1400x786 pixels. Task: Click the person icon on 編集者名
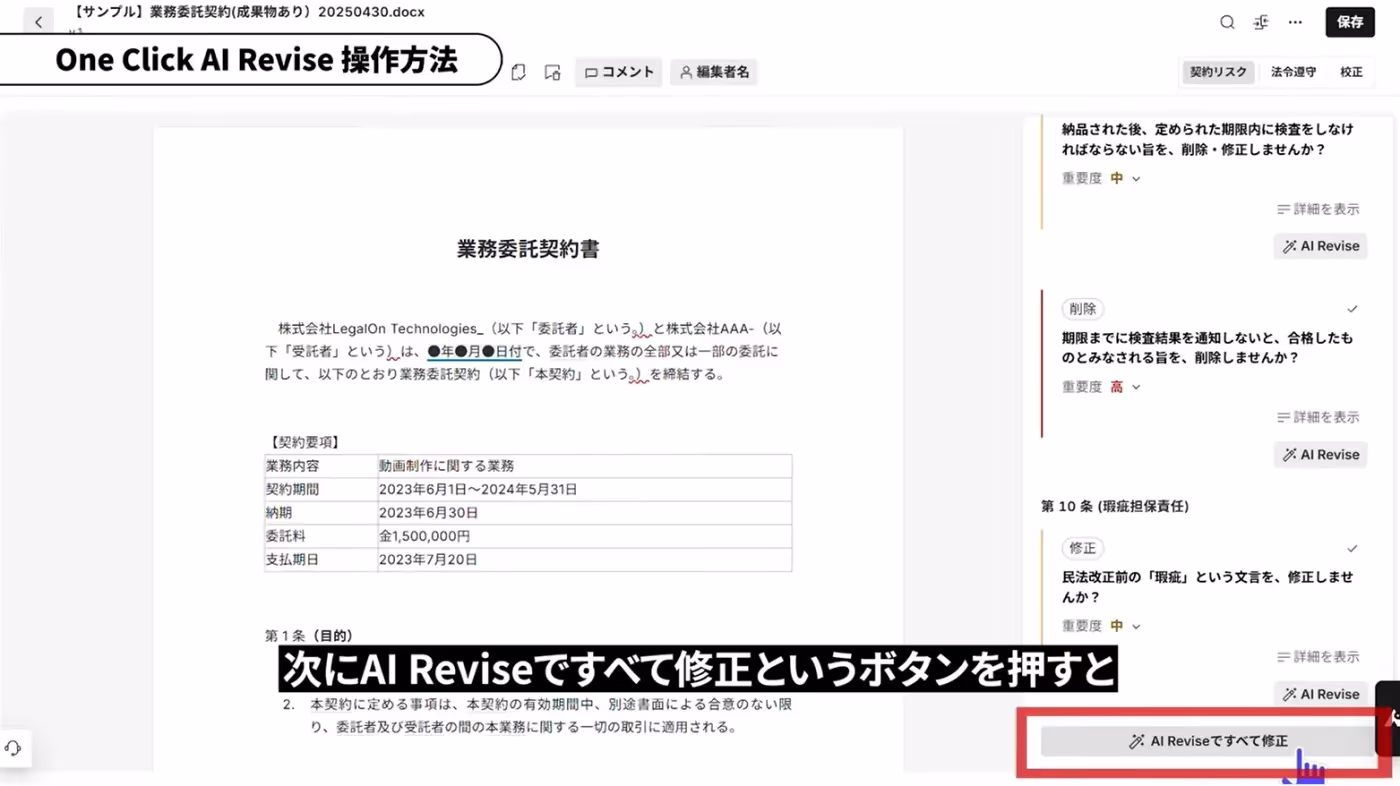point(686,71)
